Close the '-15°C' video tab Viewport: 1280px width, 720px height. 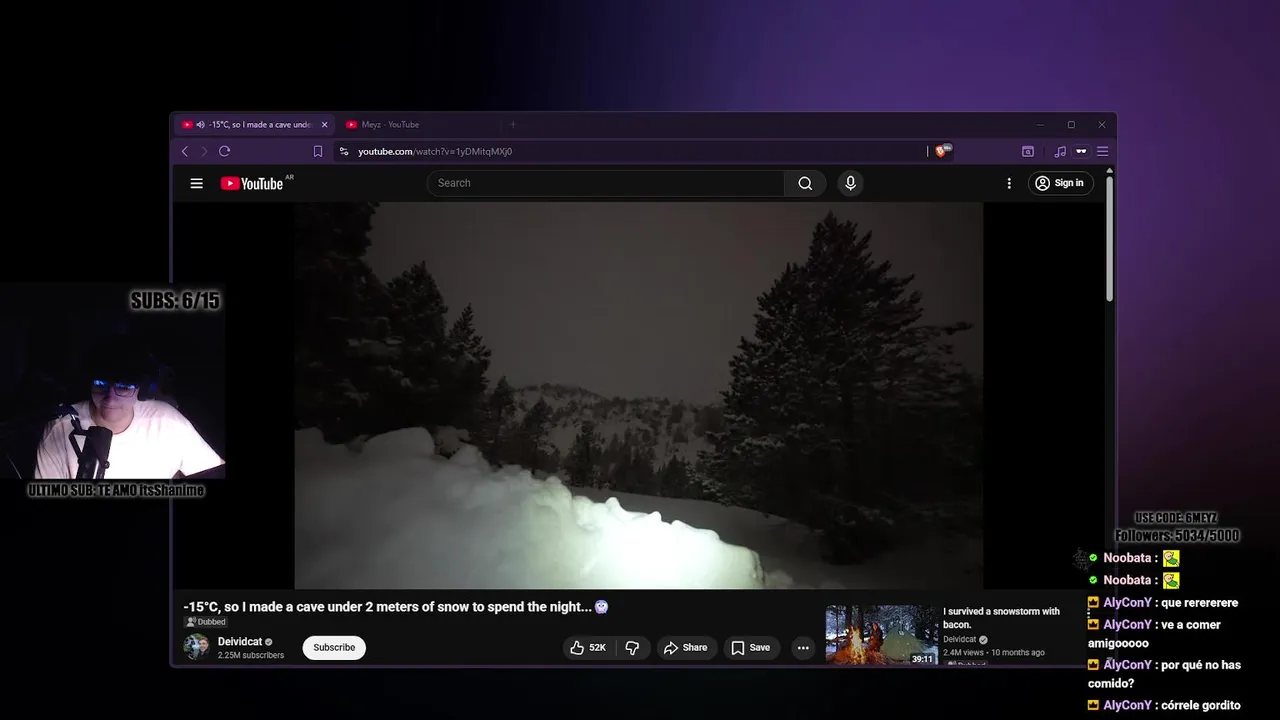coord(324,125)
